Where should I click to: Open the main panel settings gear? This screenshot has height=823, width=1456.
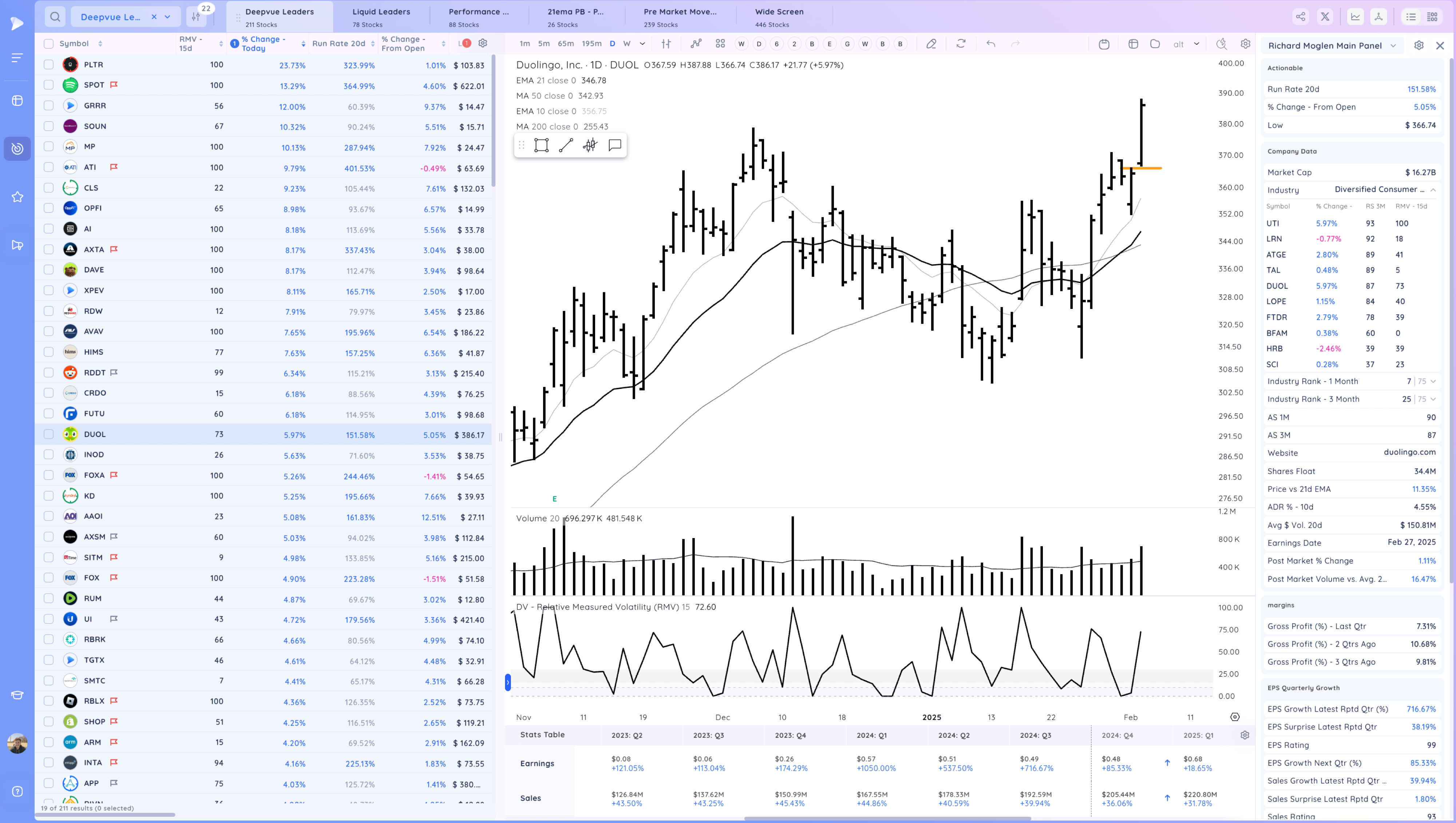[1419, 46]
